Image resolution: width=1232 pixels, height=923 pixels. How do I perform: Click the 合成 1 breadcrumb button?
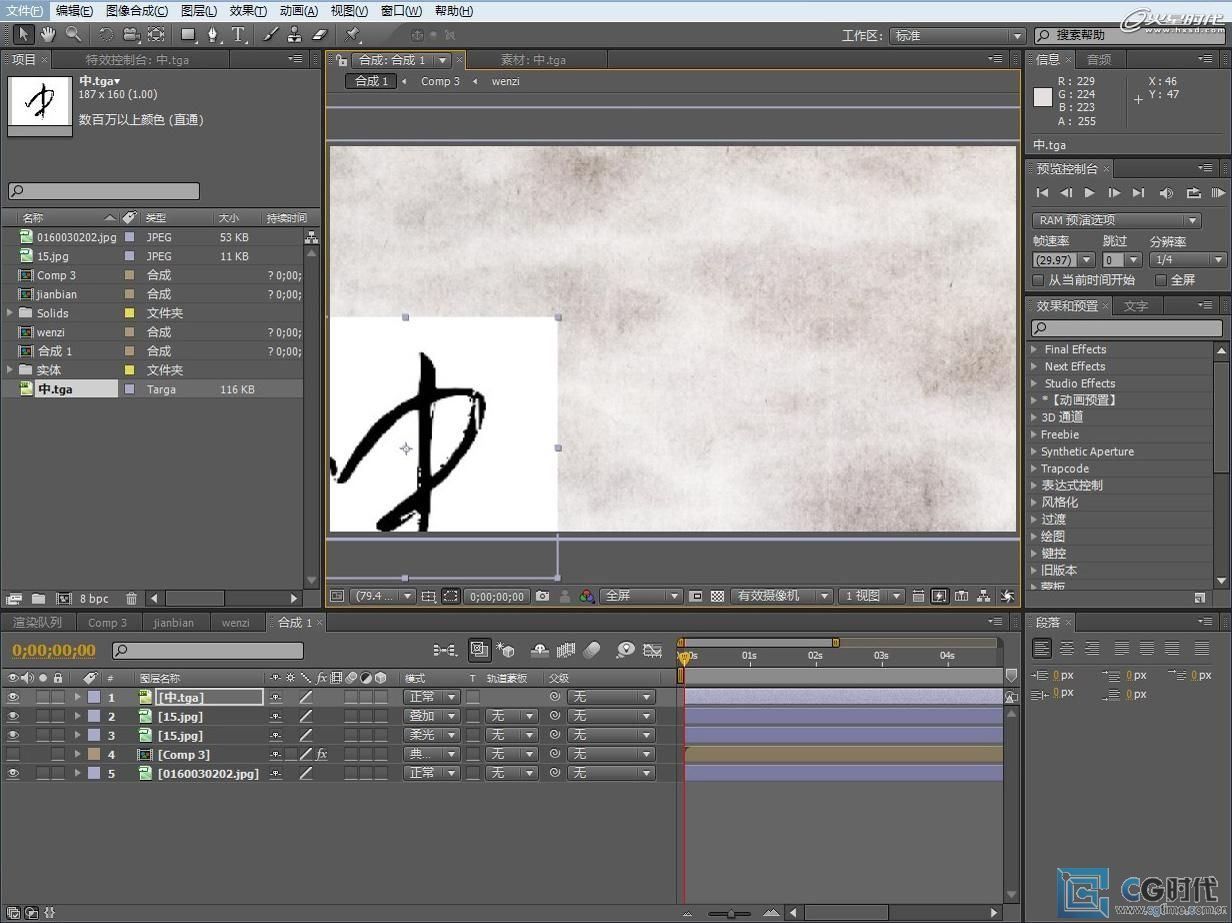click(371, 81)
